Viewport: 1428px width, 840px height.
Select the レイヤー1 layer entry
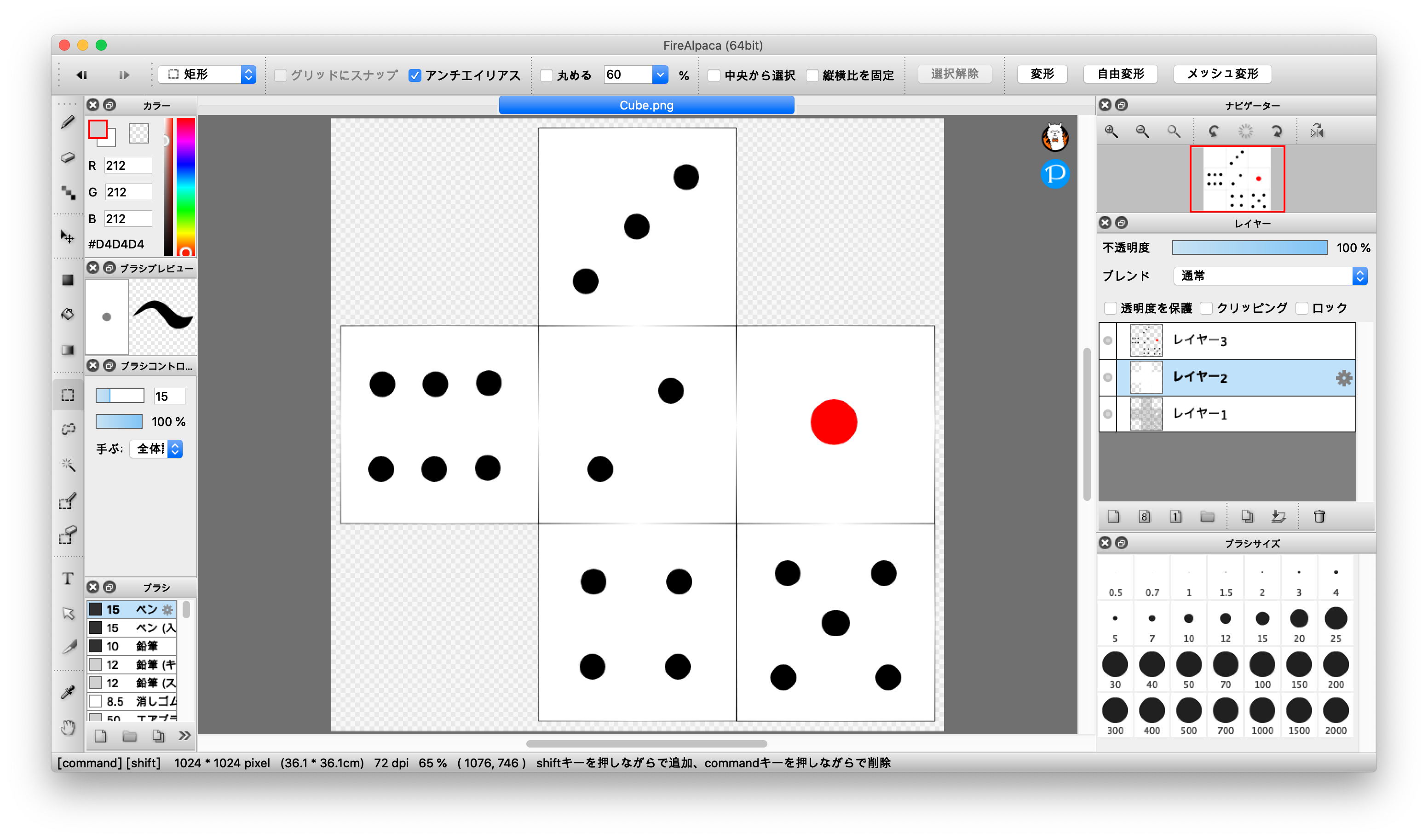coord(1235,414)
